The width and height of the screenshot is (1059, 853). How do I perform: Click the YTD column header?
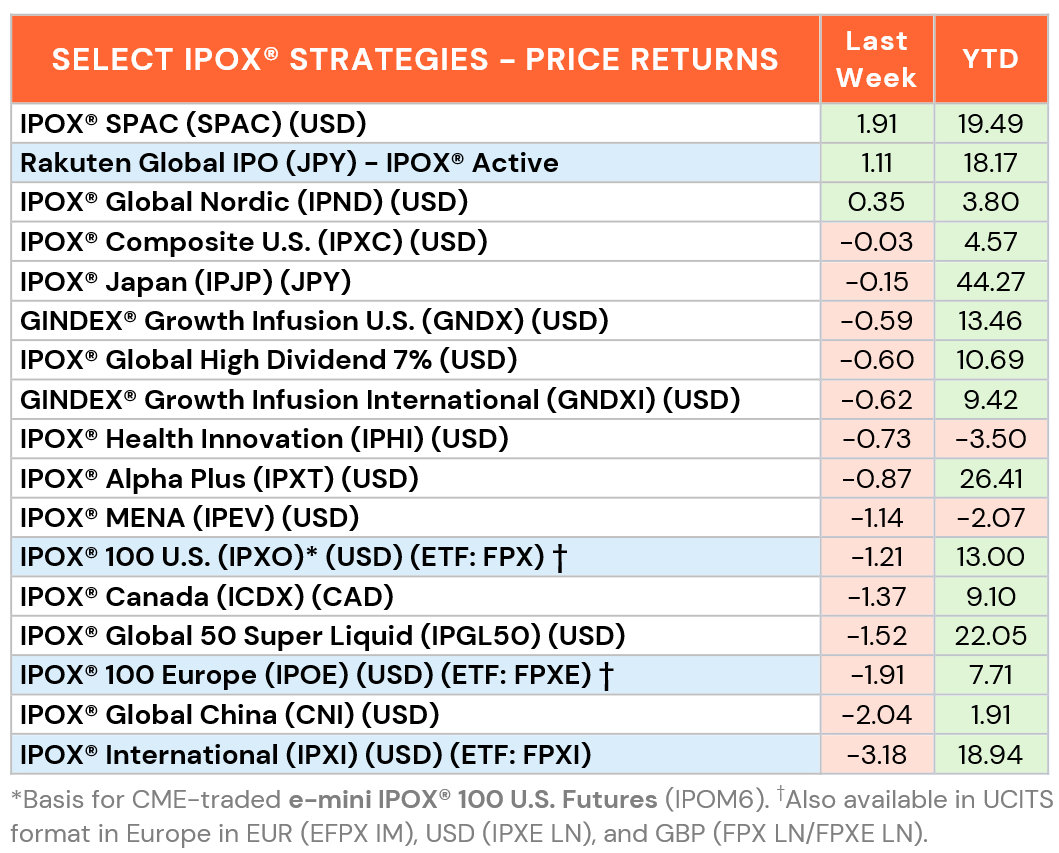(x=991, y=59)
